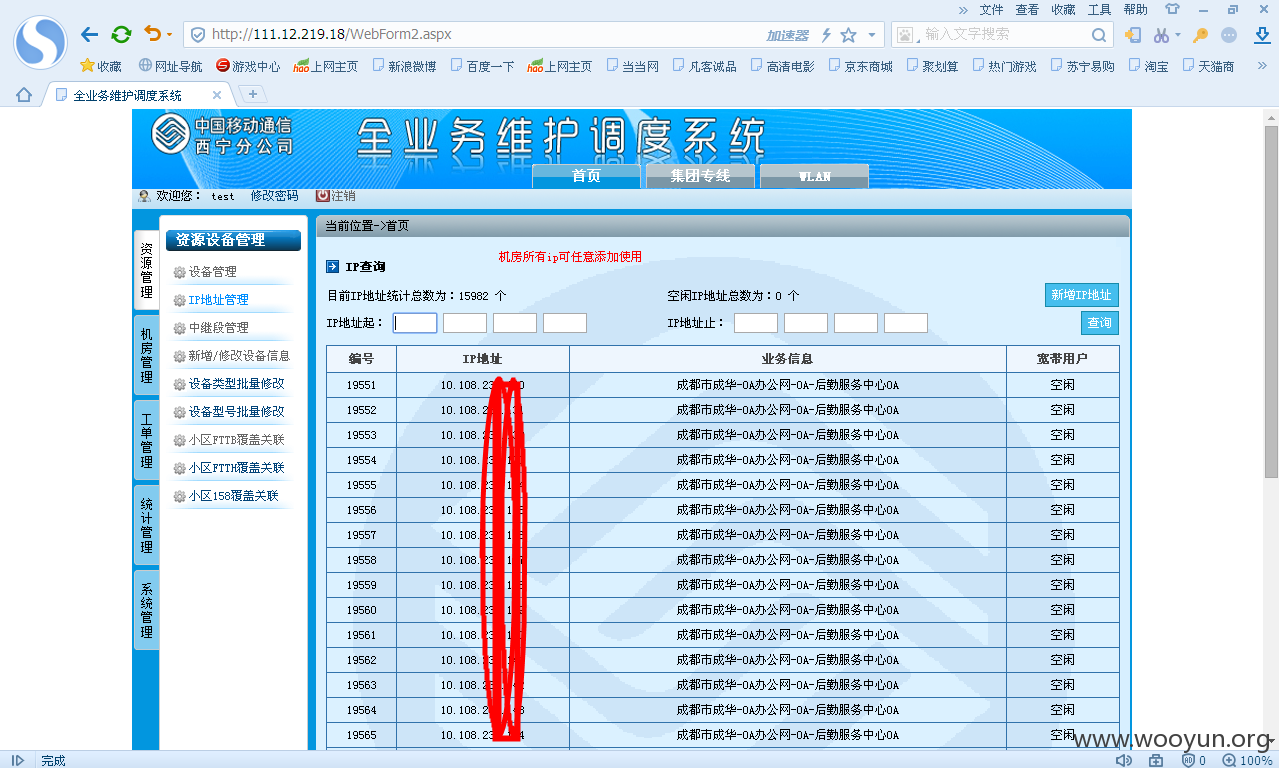Image resolution: width=1279 pixels, height=768 pixels.
Task: Open the 工具 menu
Action: coord(1099,9)
